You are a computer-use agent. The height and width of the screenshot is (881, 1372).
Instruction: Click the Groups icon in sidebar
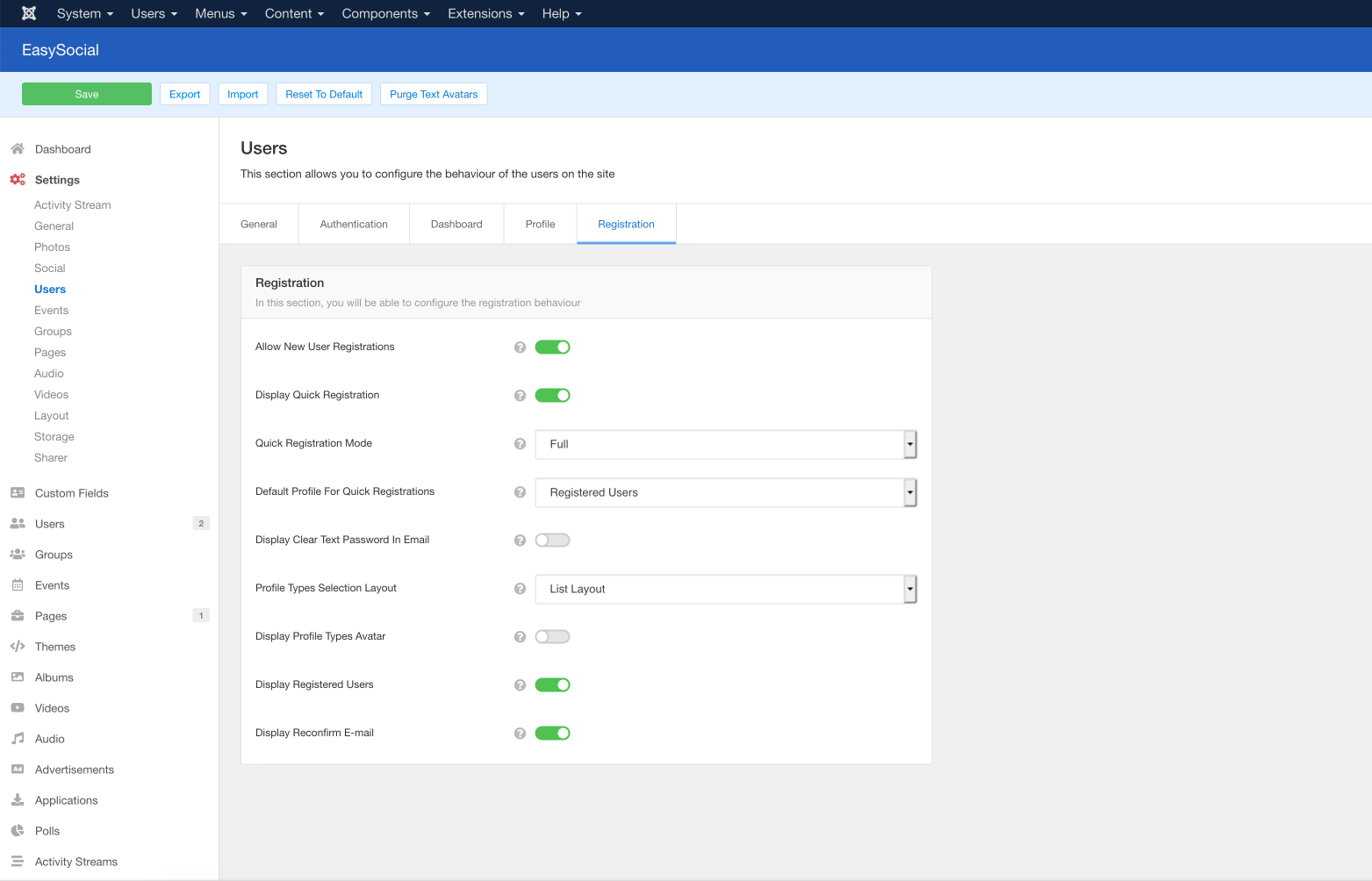pyautogui.click(x=18, y=555)
